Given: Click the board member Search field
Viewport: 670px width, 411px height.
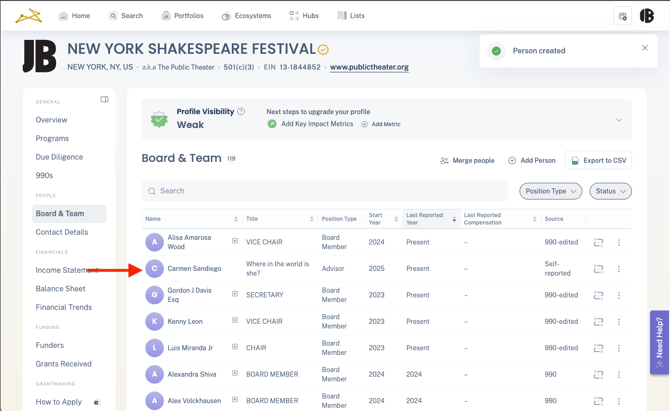Looking at the screenshot, I should tap(325, 191).
